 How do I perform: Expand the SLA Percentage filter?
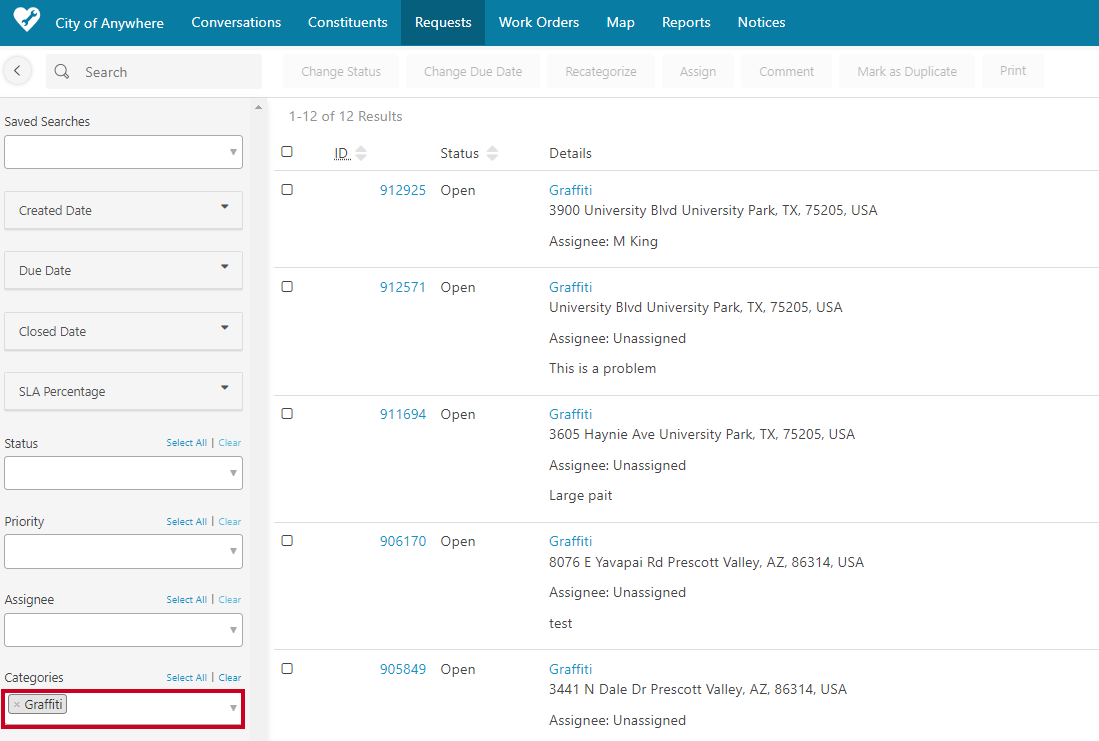(123, 391)
